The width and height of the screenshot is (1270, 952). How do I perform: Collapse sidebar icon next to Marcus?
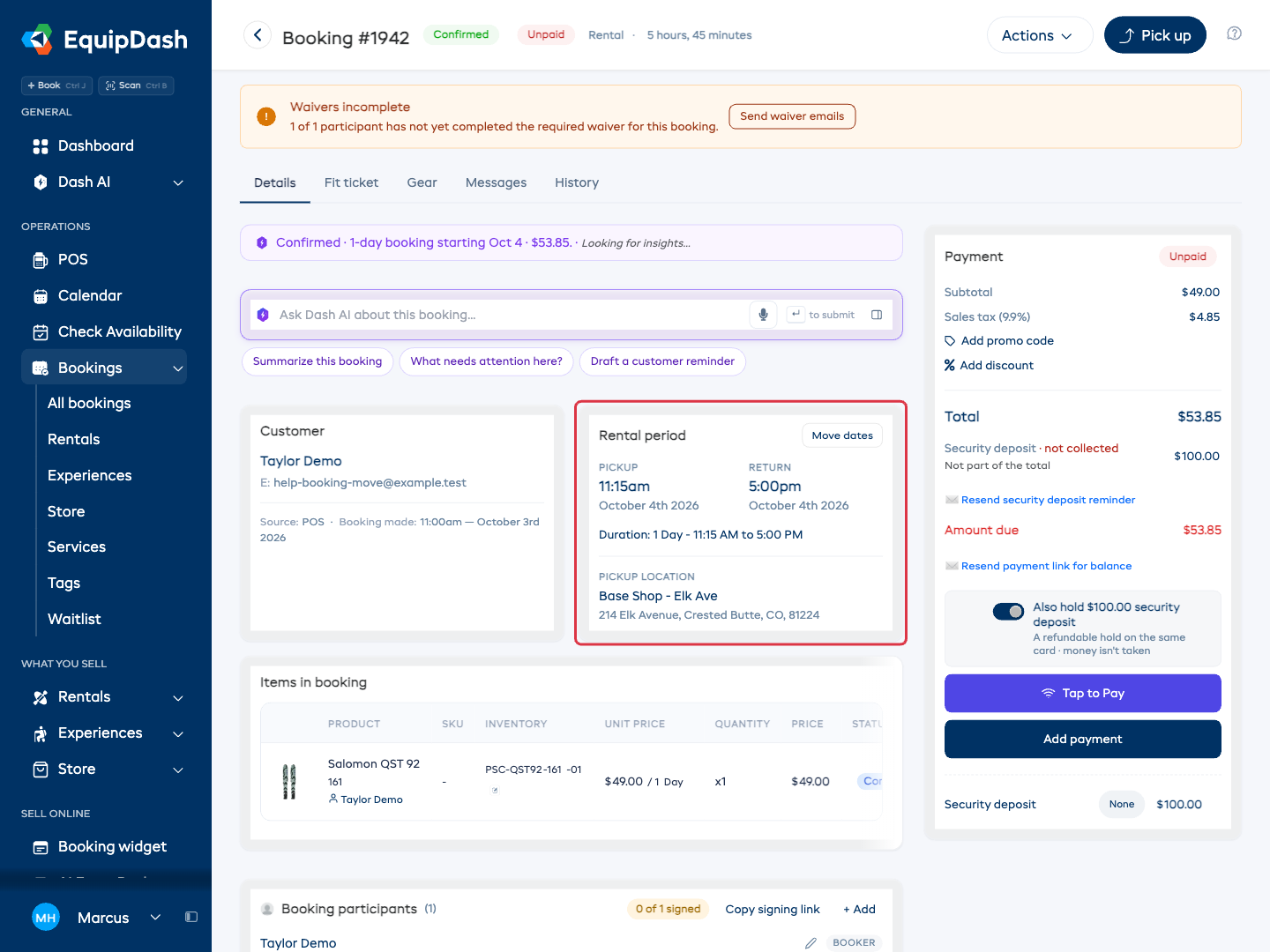(x=191, y=917)
